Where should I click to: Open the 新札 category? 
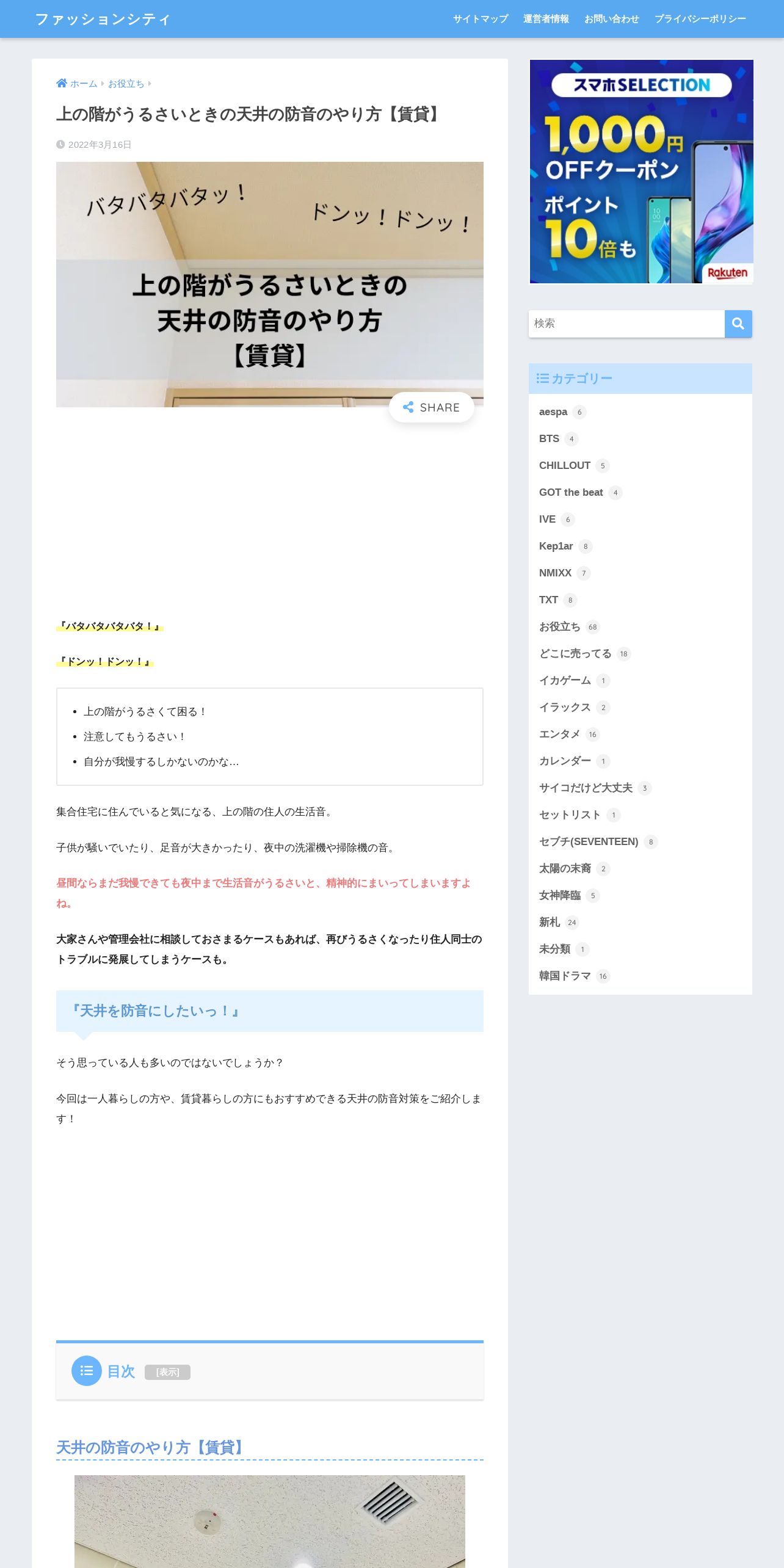(550, 923)
